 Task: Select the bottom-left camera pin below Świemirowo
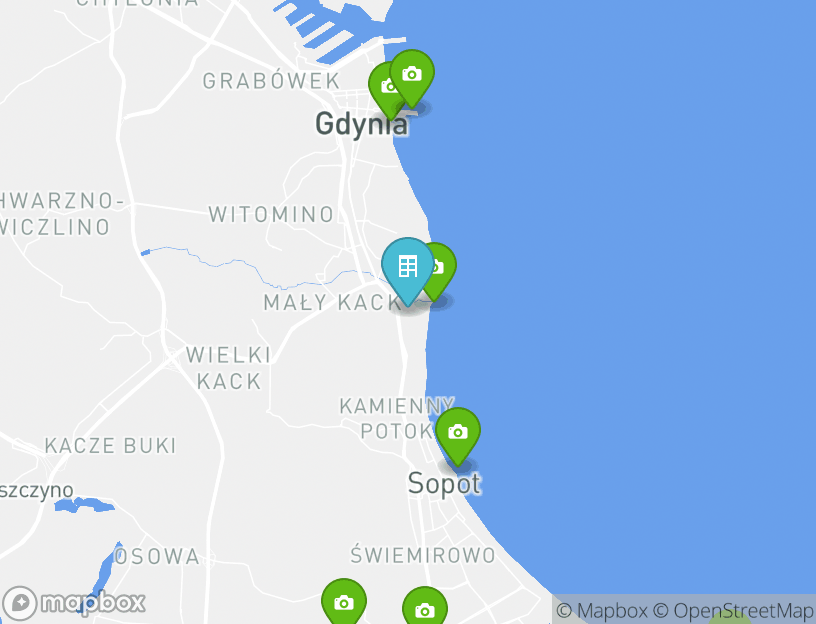343,602
